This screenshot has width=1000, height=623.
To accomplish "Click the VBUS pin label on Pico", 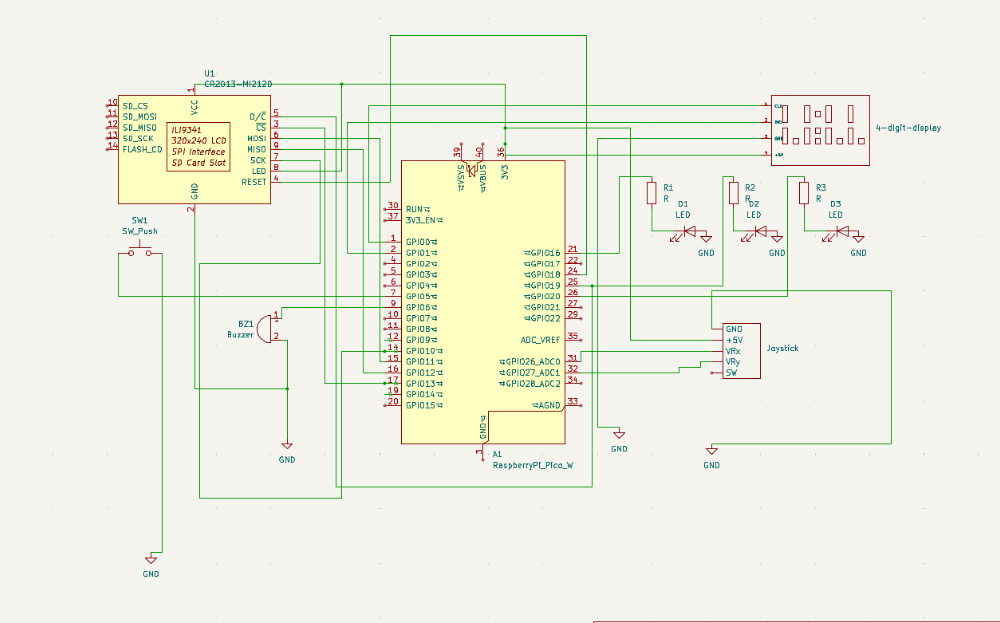I will [x=483, y=178].
